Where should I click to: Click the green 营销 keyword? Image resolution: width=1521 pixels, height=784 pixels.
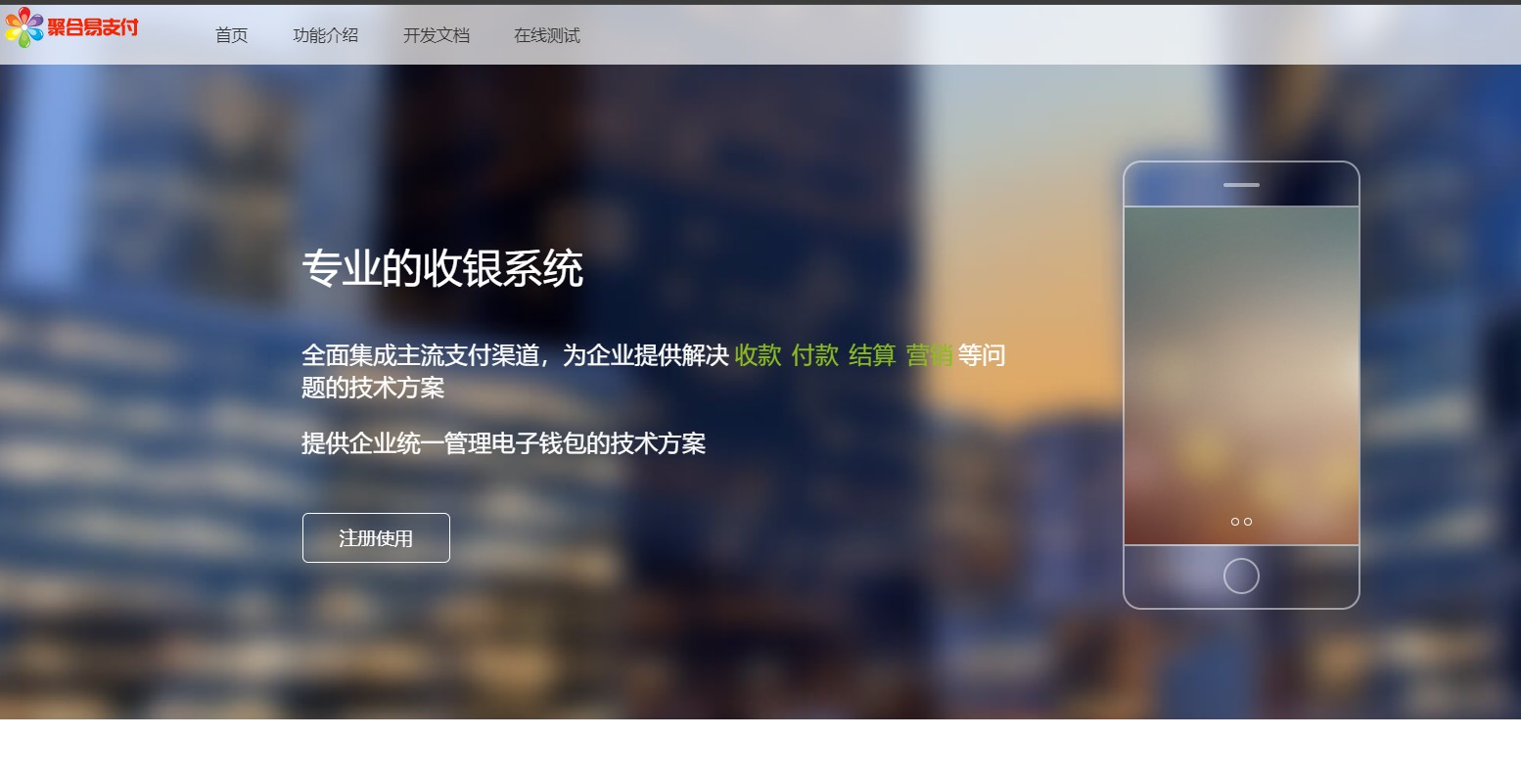[928, 355]
